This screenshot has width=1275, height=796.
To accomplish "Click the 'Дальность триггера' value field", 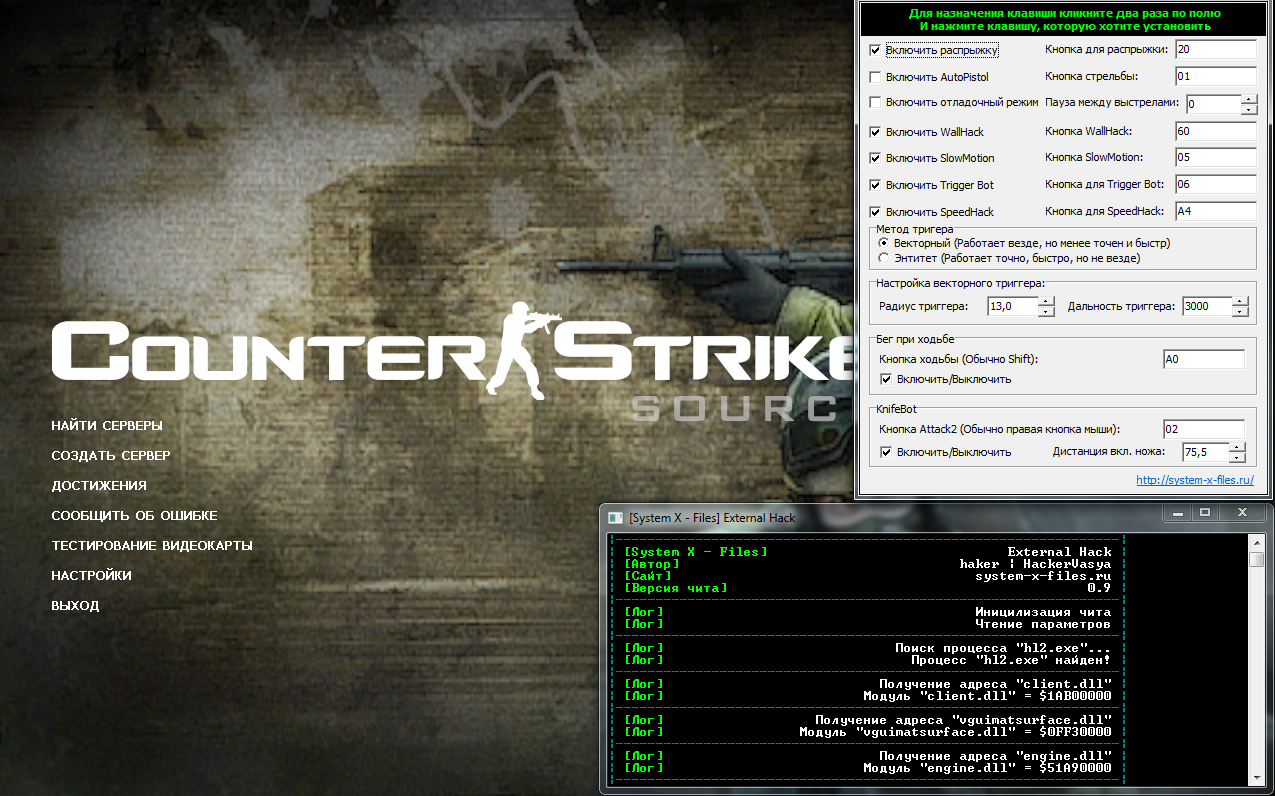I will [x=1207, y=307].
